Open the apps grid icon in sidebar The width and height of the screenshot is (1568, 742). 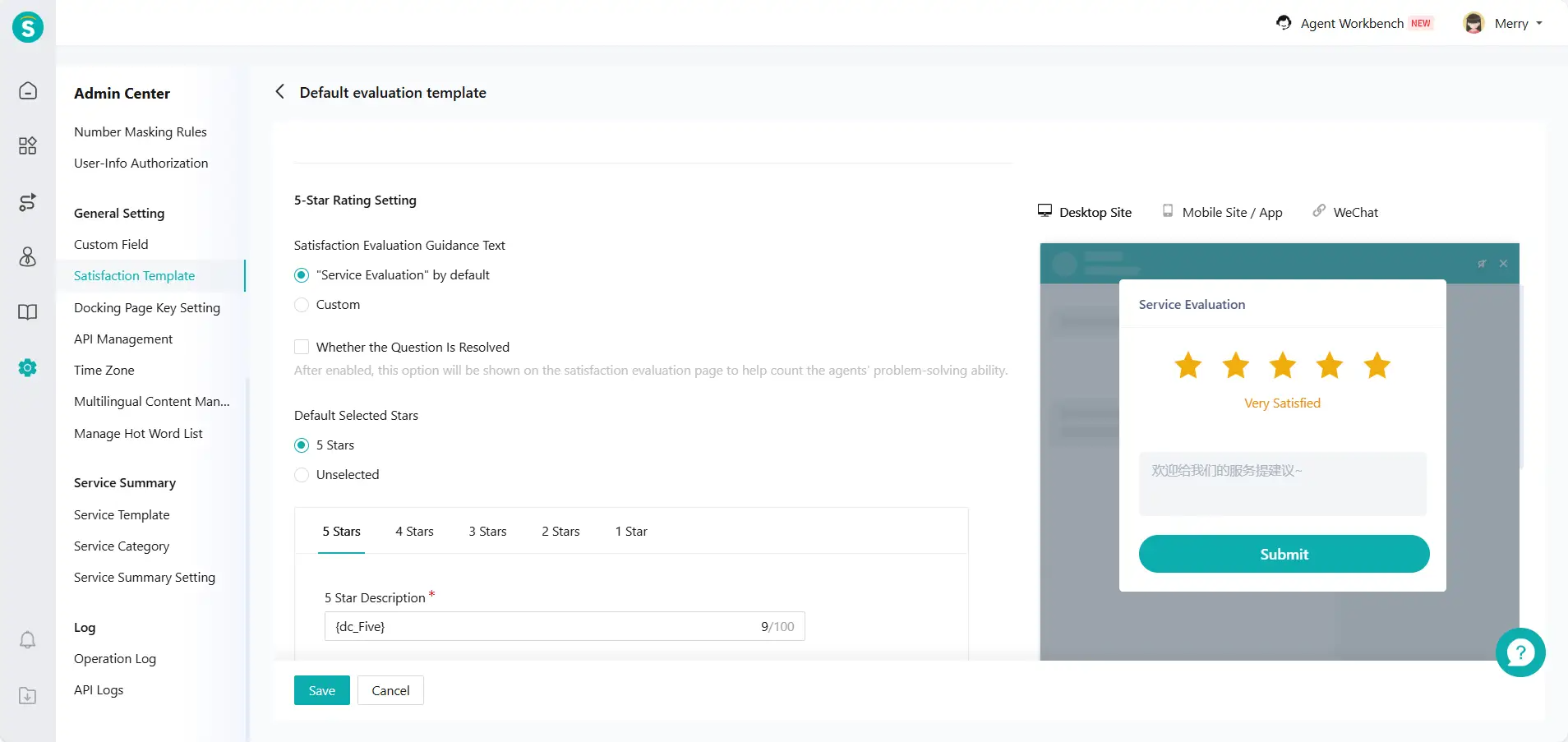pos(28,146)
